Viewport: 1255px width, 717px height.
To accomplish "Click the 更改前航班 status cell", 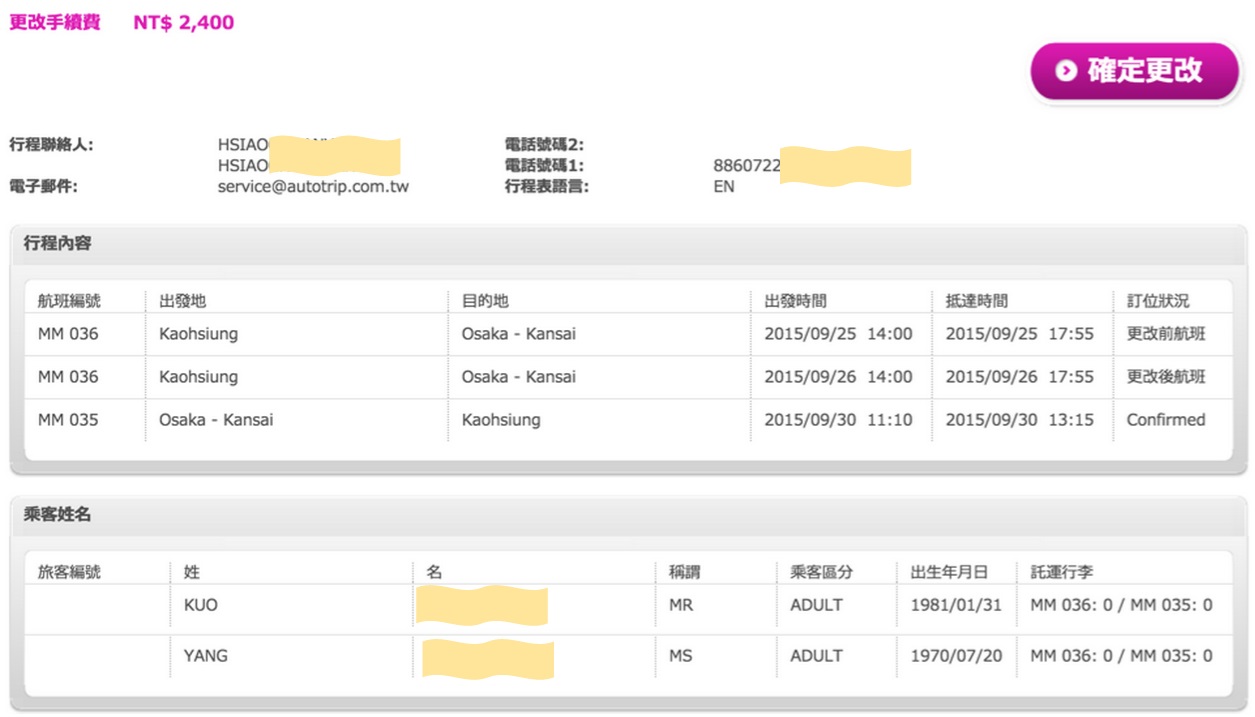I will coord(1166,334).
